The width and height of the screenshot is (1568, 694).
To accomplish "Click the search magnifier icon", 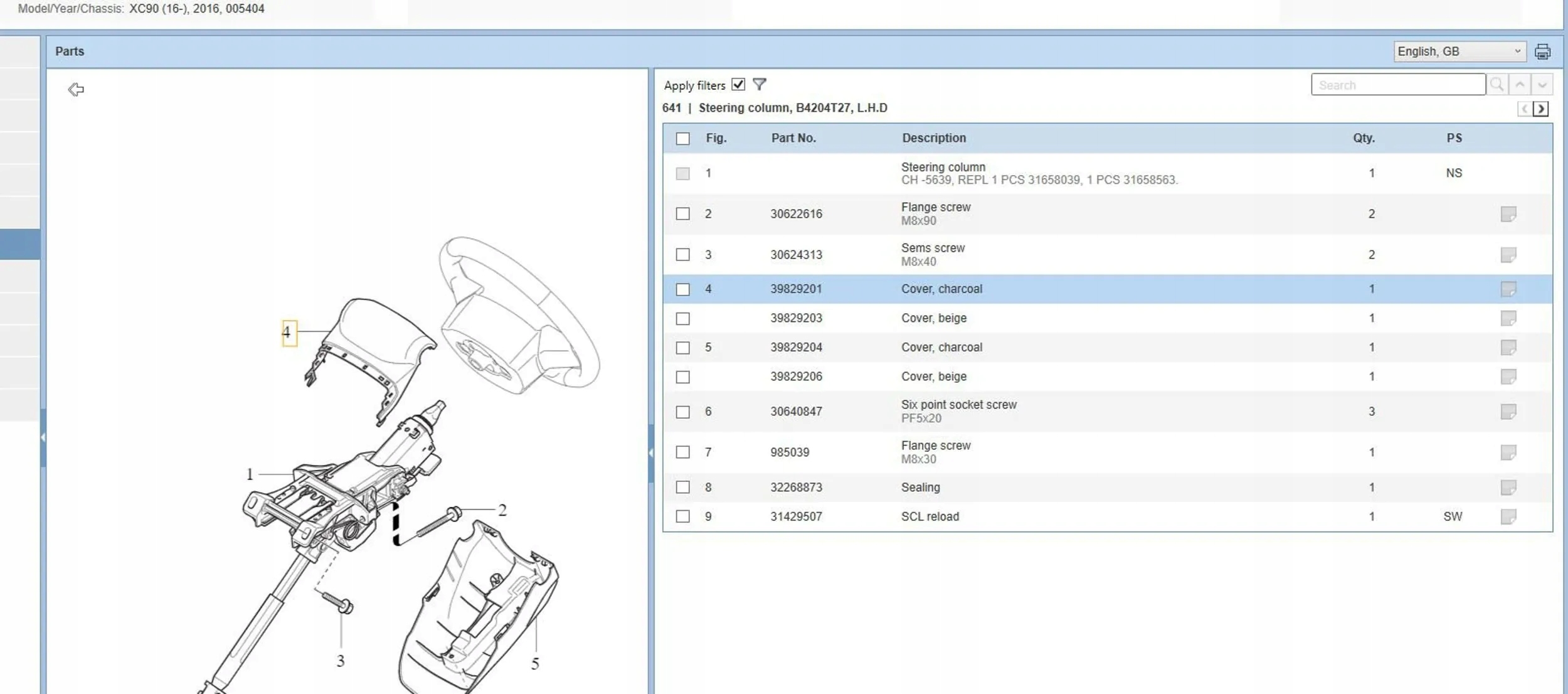I will pos(1497,84).
